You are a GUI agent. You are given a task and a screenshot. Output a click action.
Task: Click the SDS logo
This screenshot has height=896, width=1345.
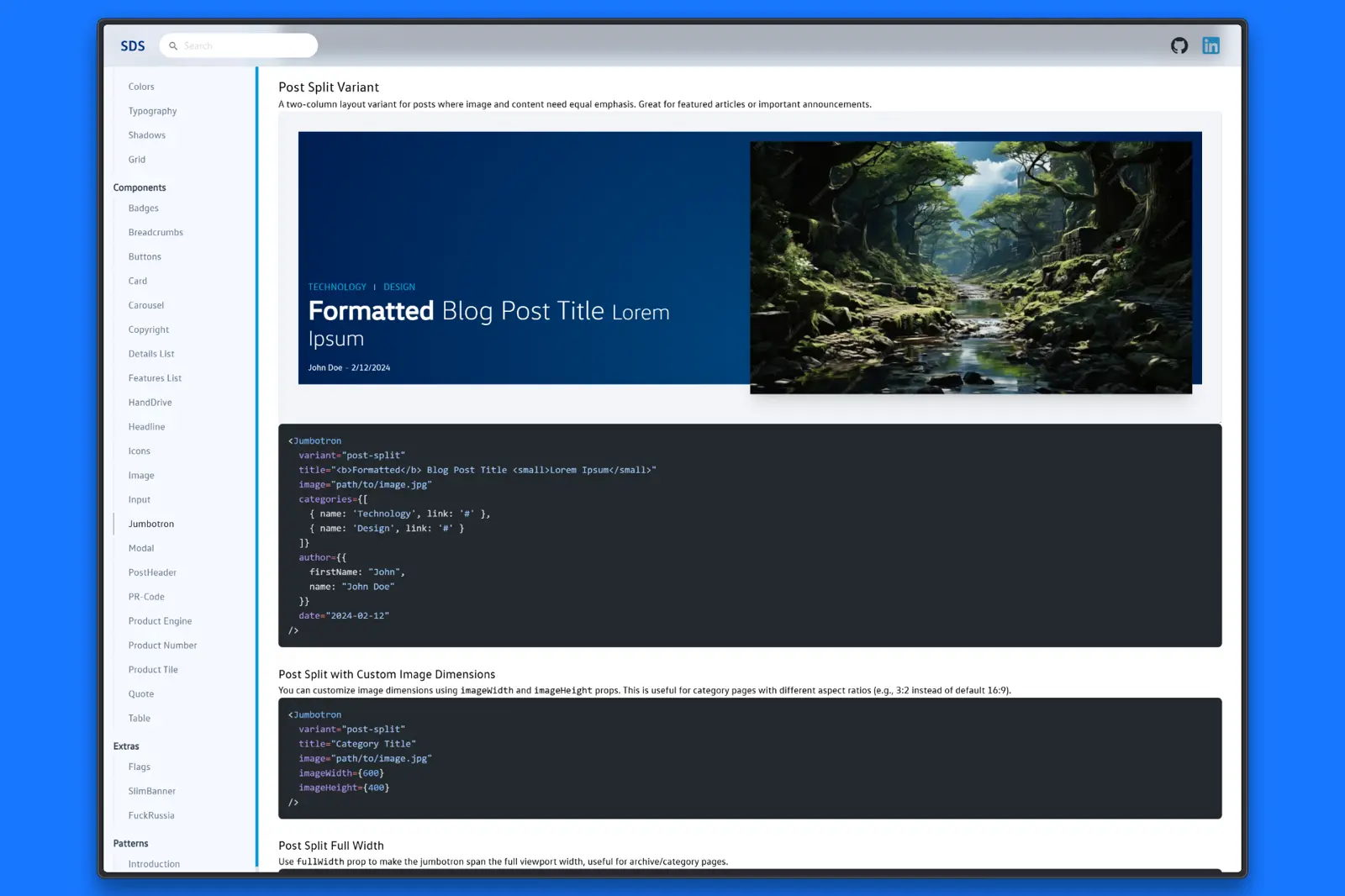pos(133,46)
